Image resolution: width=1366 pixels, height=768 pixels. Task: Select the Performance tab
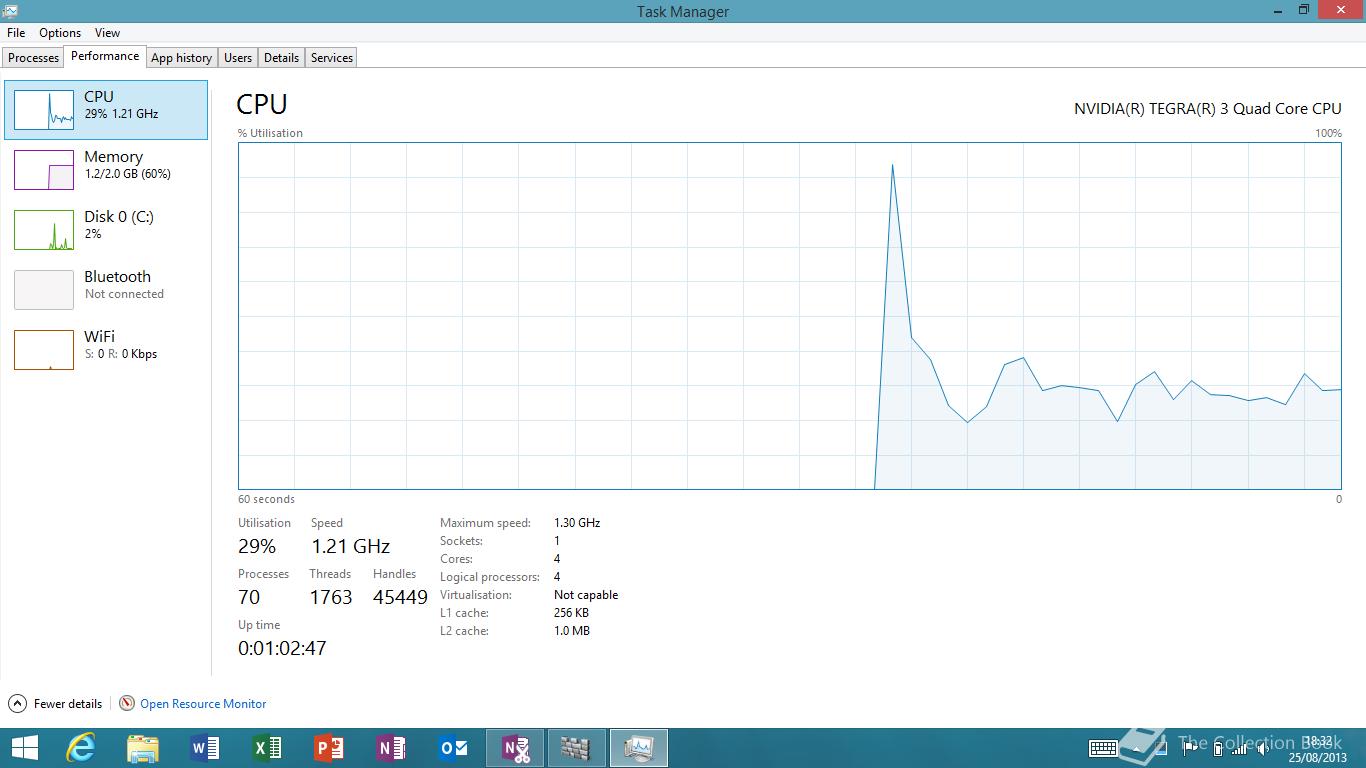[105, 56]
